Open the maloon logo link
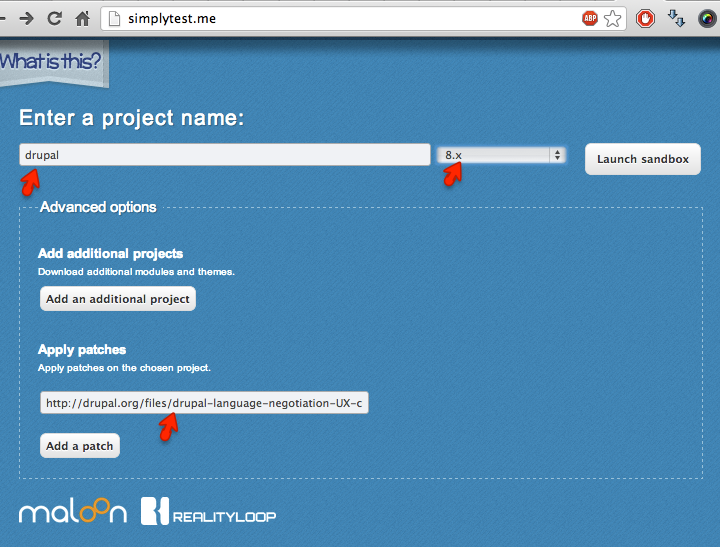This screenshot has height=547, width=720. click(x=73, y=511)
